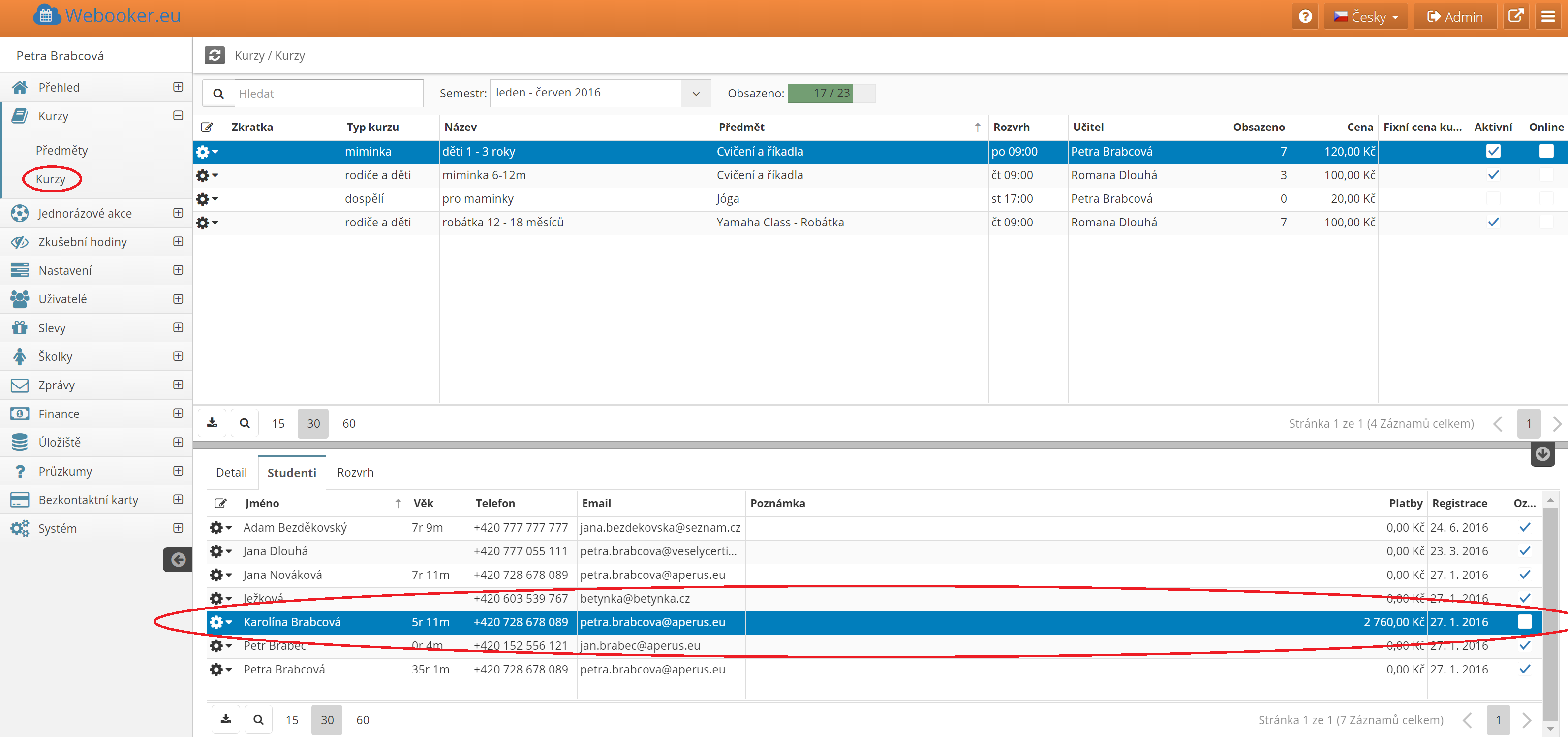The width and height of the screenshot is (1568, 737).
Task: Switch to the Rozvrh tab
Action: [x=356, y=473]
